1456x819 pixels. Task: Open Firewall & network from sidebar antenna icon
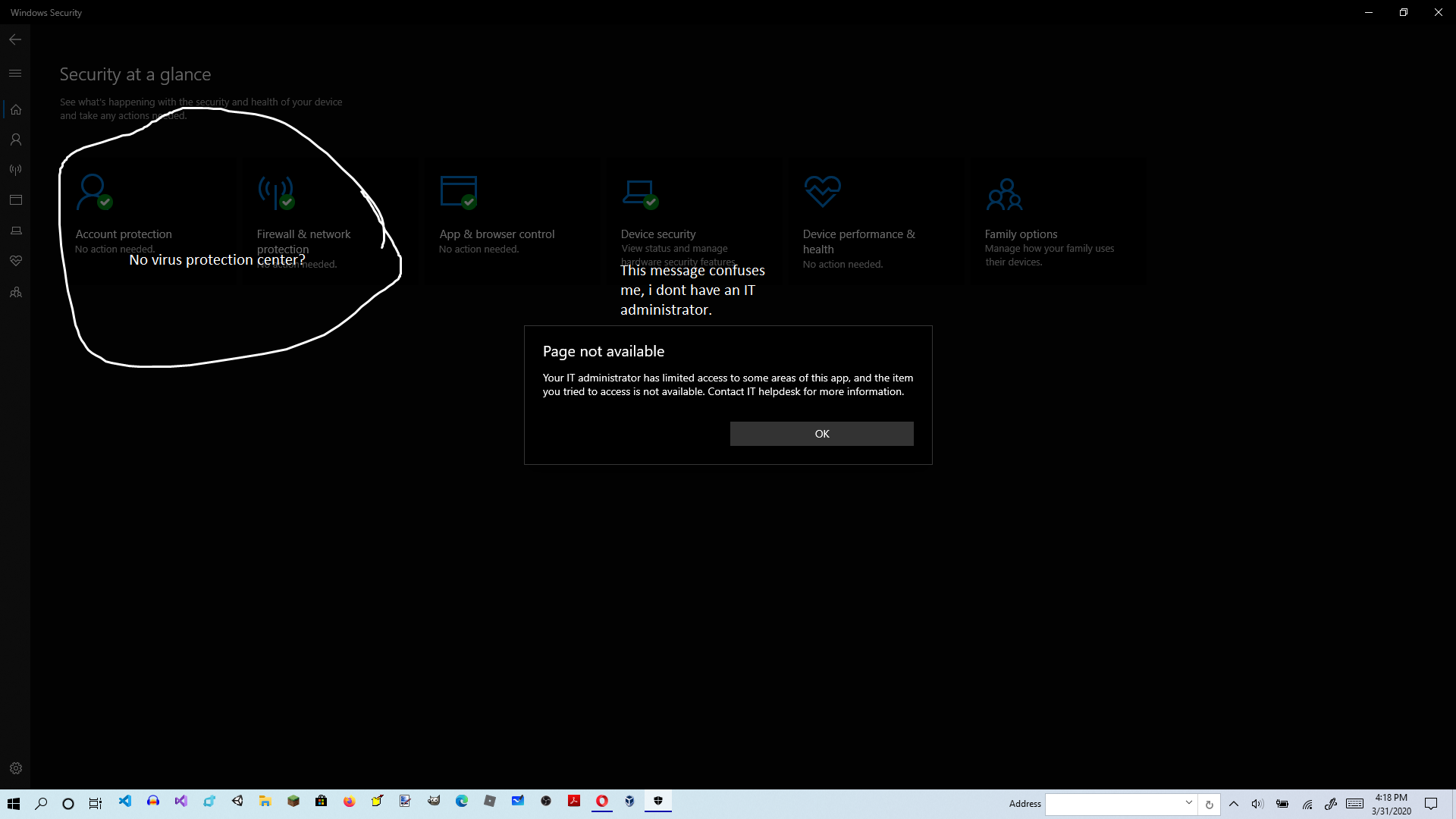point(15,170)
